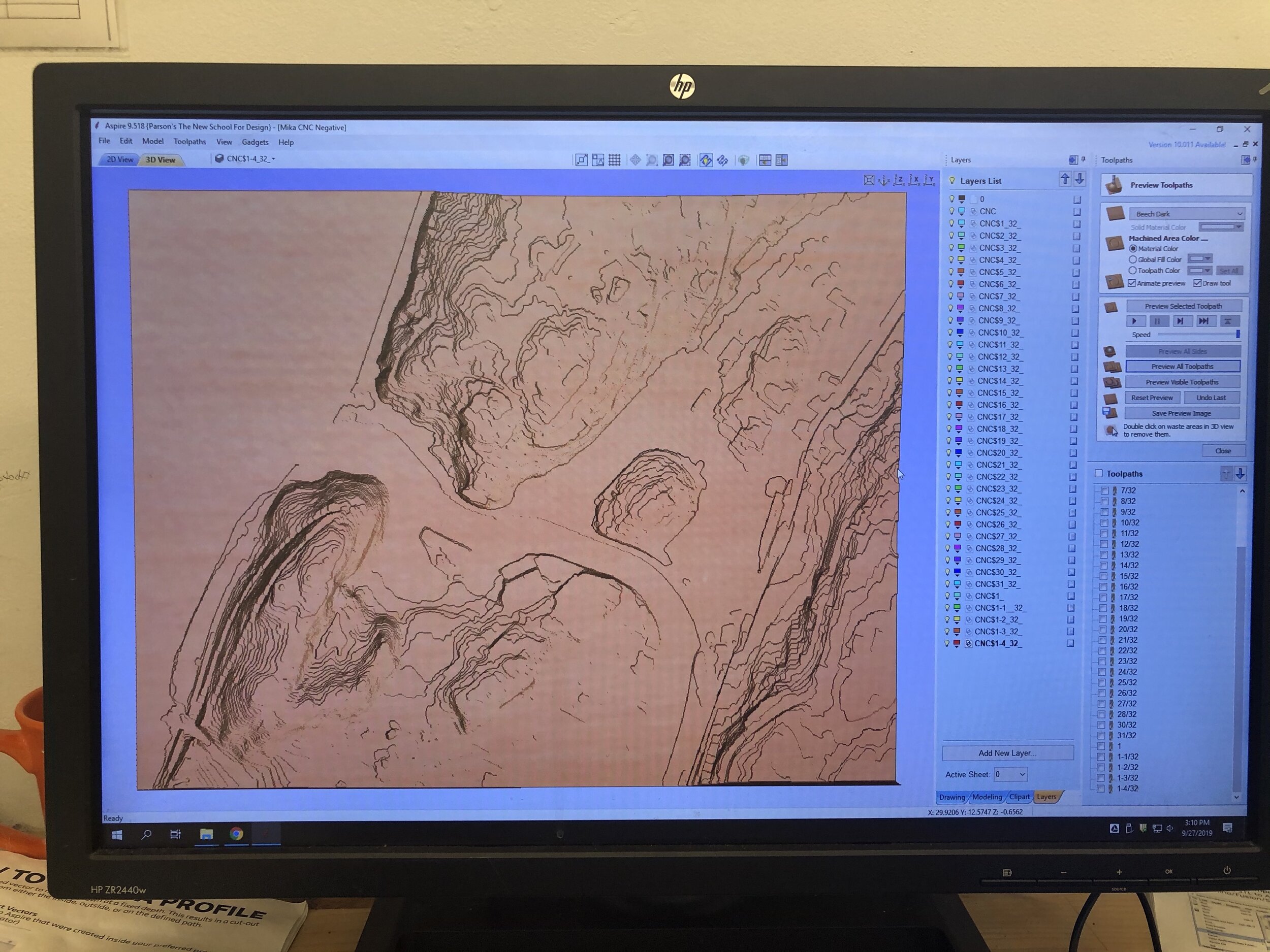Set view along the Y axis
The width and height of the screenshot is (1270, 952).
(929, 181)
